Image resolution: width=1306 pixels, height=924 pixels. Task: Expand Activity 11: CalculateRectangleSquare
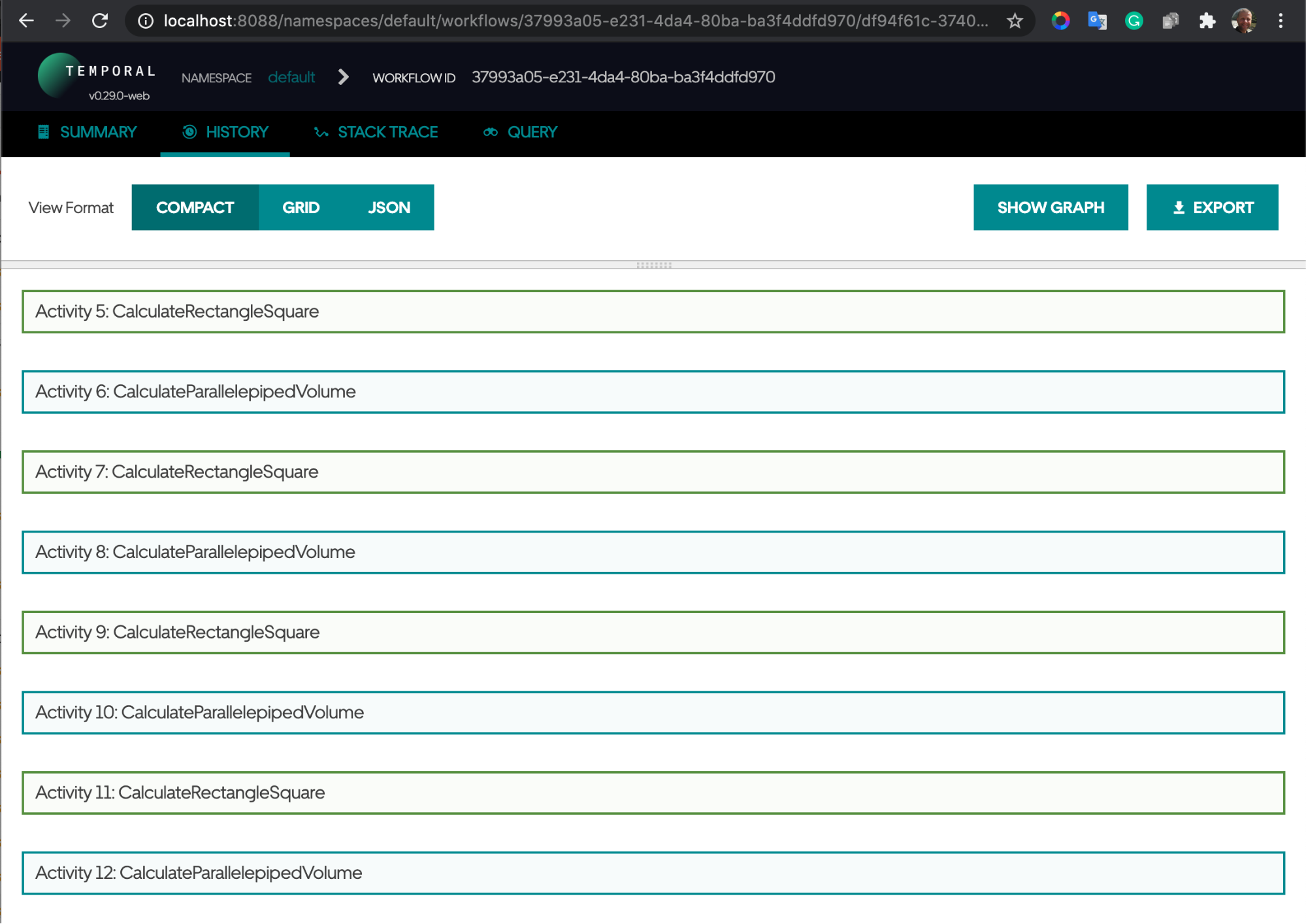click(653, 793)
